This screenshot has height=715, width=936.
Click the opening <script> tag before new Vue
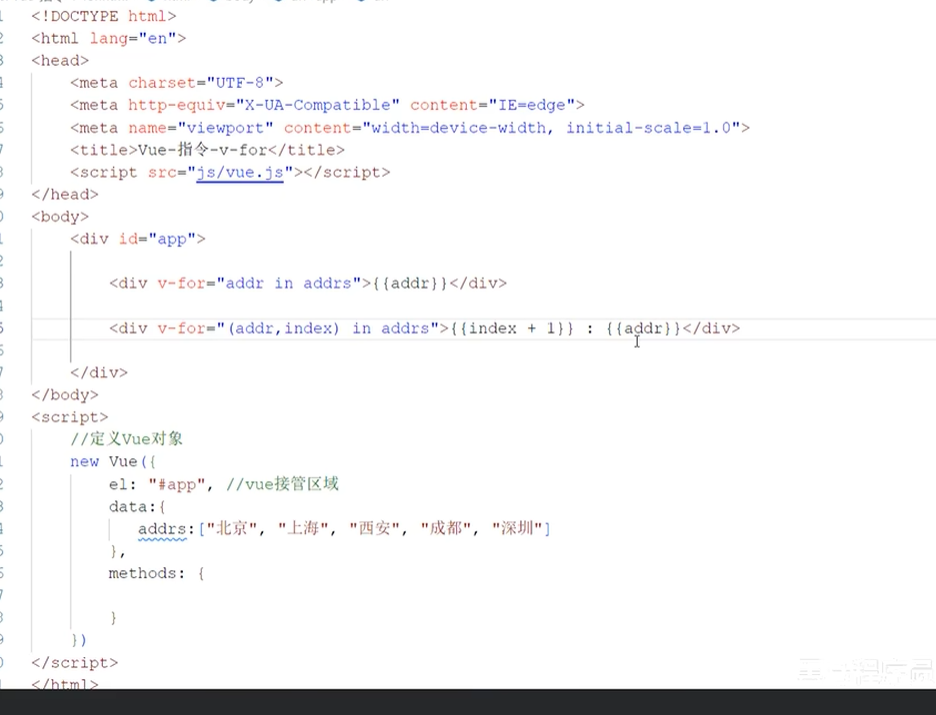[70, 417]
